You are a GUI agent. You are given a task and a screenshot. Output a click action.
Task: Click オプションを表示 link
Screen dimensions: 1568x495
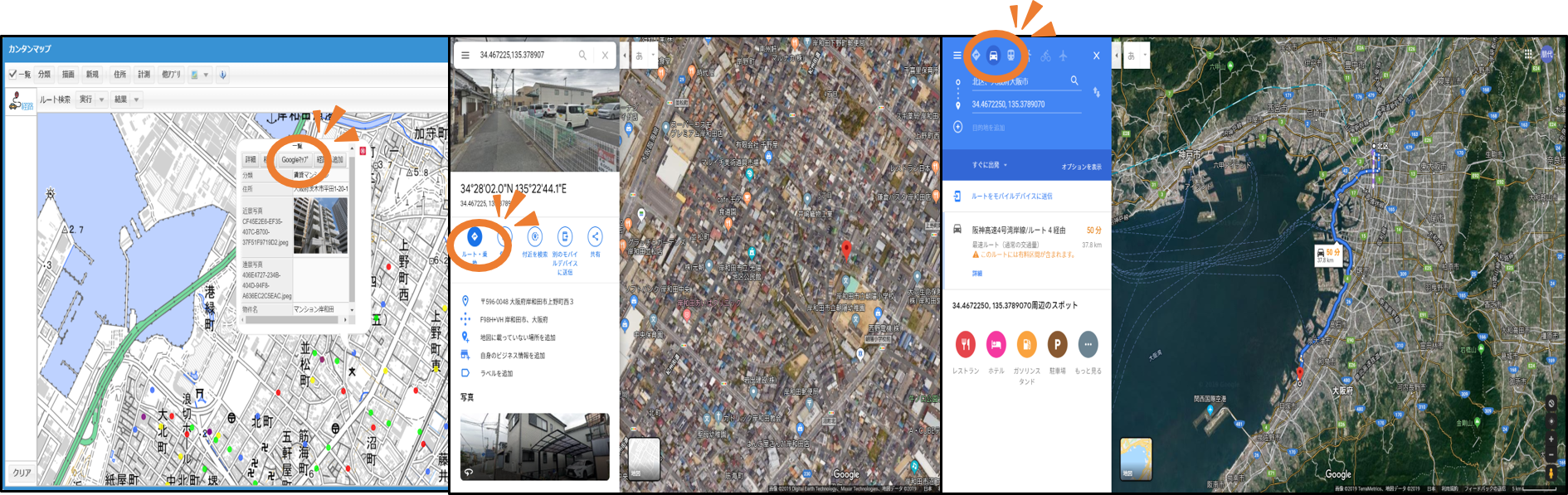(x=1082, y=167)
